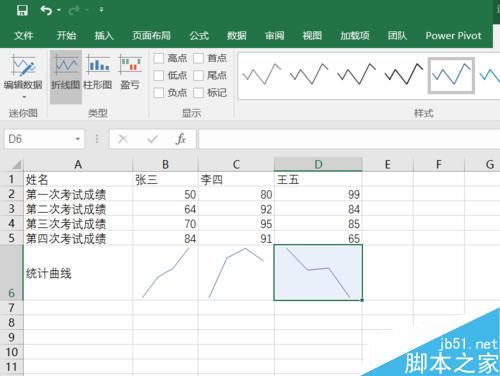Select row 6 header

click(x=11, y=273)
